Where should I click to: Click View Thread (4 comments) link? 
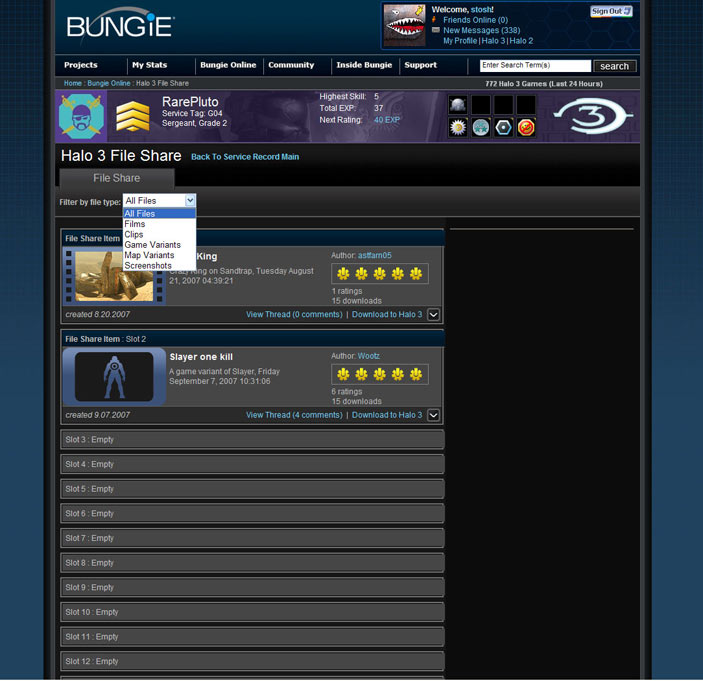pyautogui.click(x=294, y=415)
